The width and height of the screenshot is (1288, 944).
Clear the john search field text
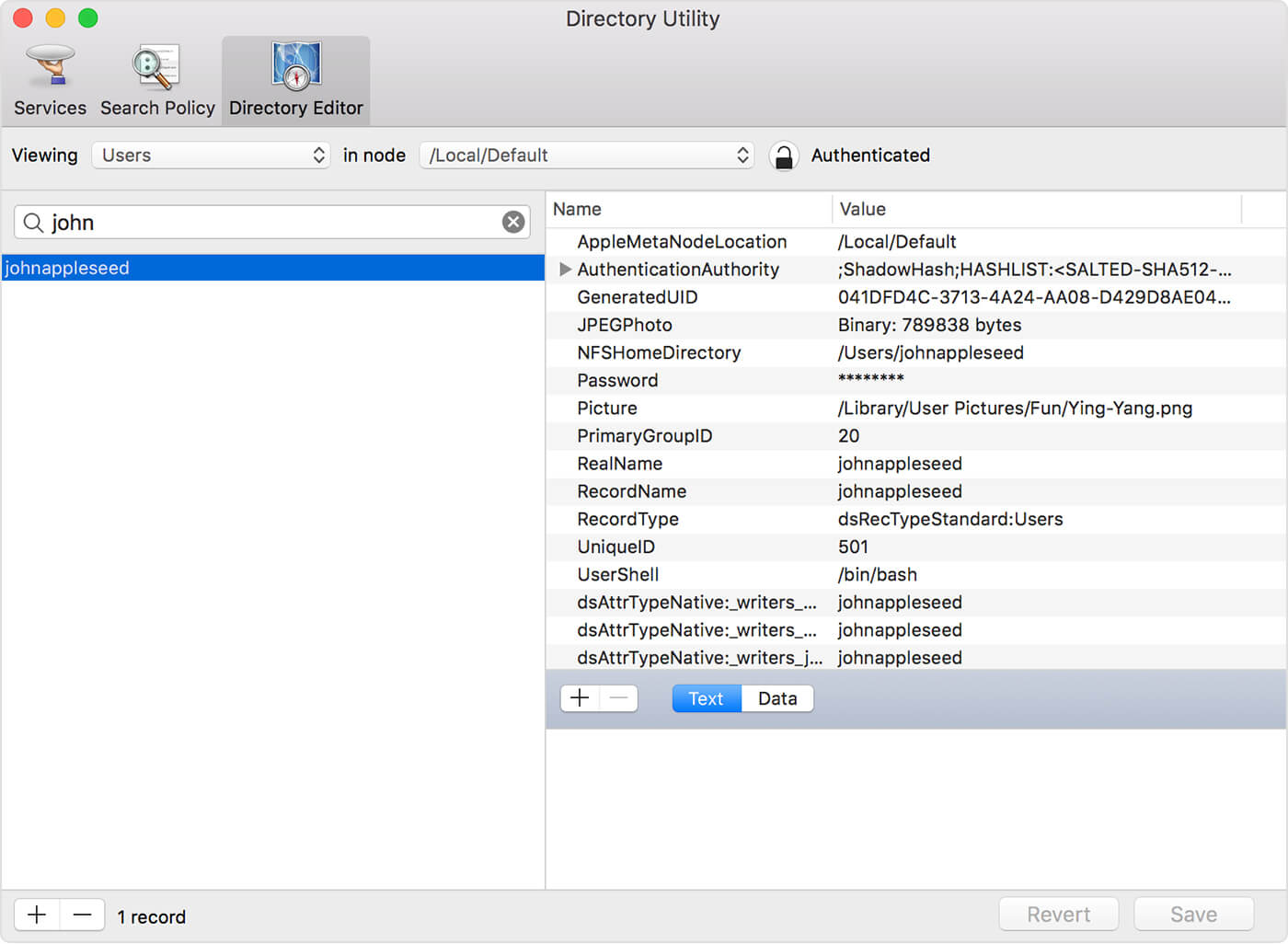pos(513,222)
